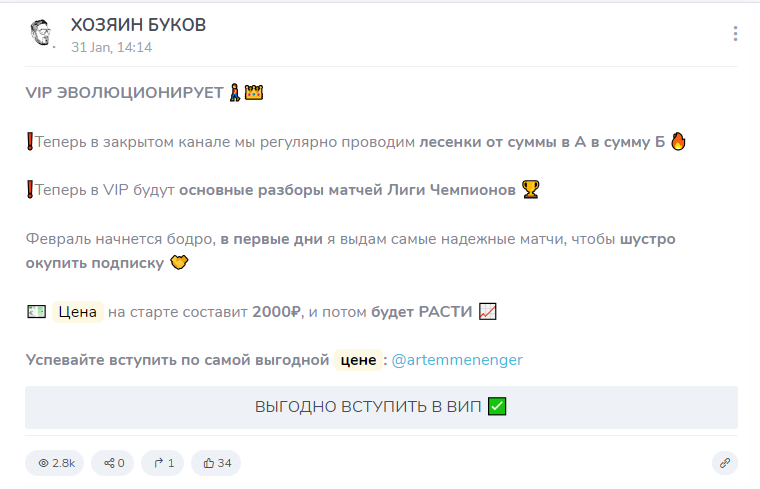Open the post options three-dot menu

click(735, 34)
